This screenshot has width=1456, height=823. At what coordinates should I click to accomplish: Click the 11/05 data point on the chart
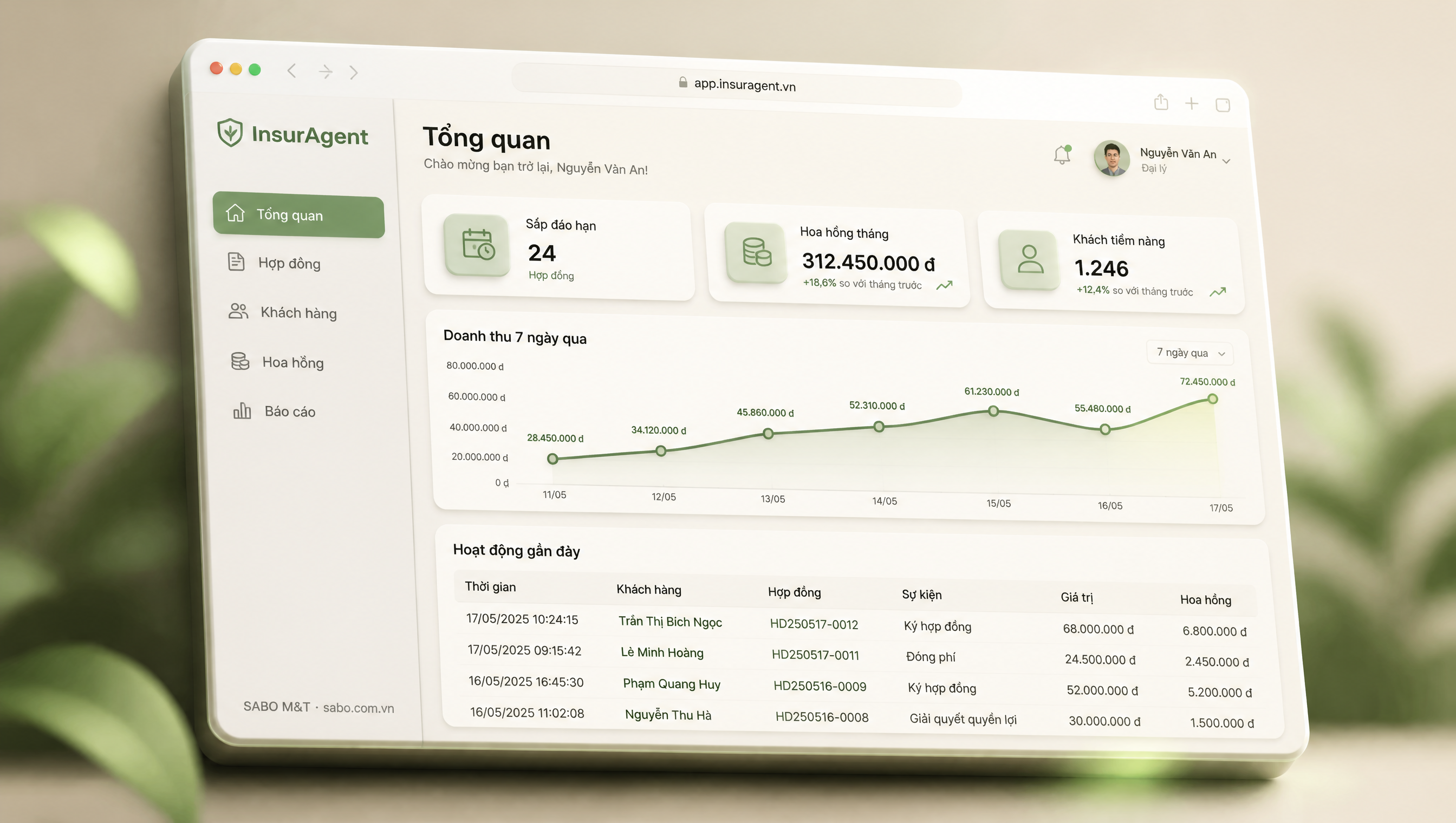[x=553, y=459]
